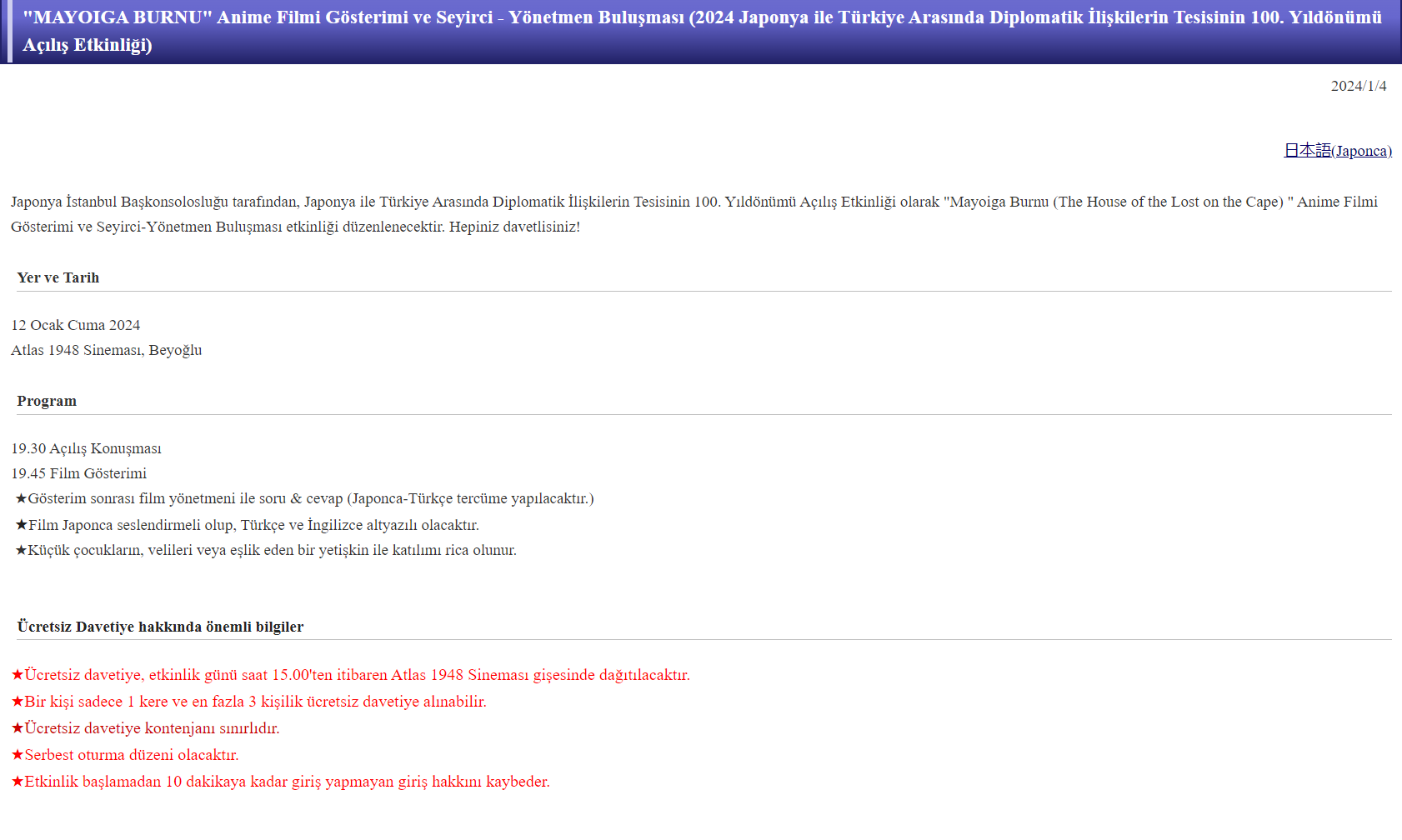Open the 日本語 (Japonca) language link
This screenshot has height=840, width=1402.
(x=1337, y=151)
